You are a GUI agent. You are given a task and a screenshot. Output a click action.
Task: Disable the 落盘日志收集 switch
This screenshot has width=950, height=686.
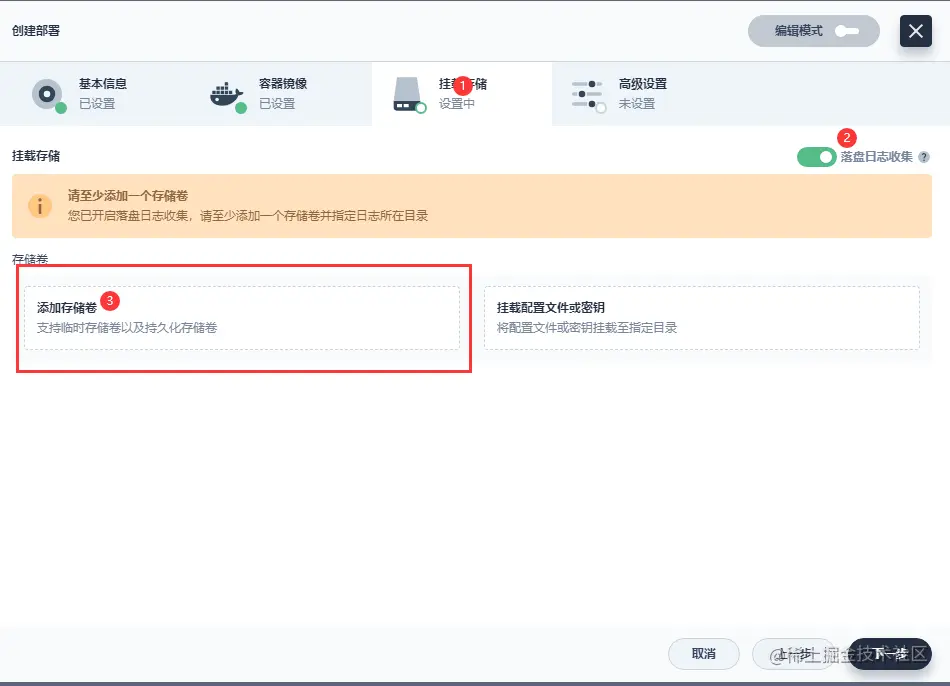[816, 157]
